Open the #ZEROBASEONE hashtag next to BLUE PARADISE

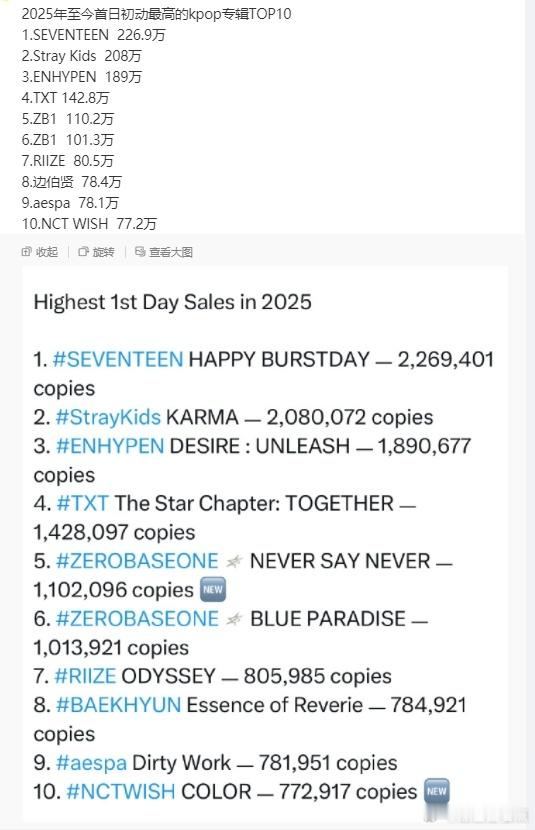pos(137,619)
